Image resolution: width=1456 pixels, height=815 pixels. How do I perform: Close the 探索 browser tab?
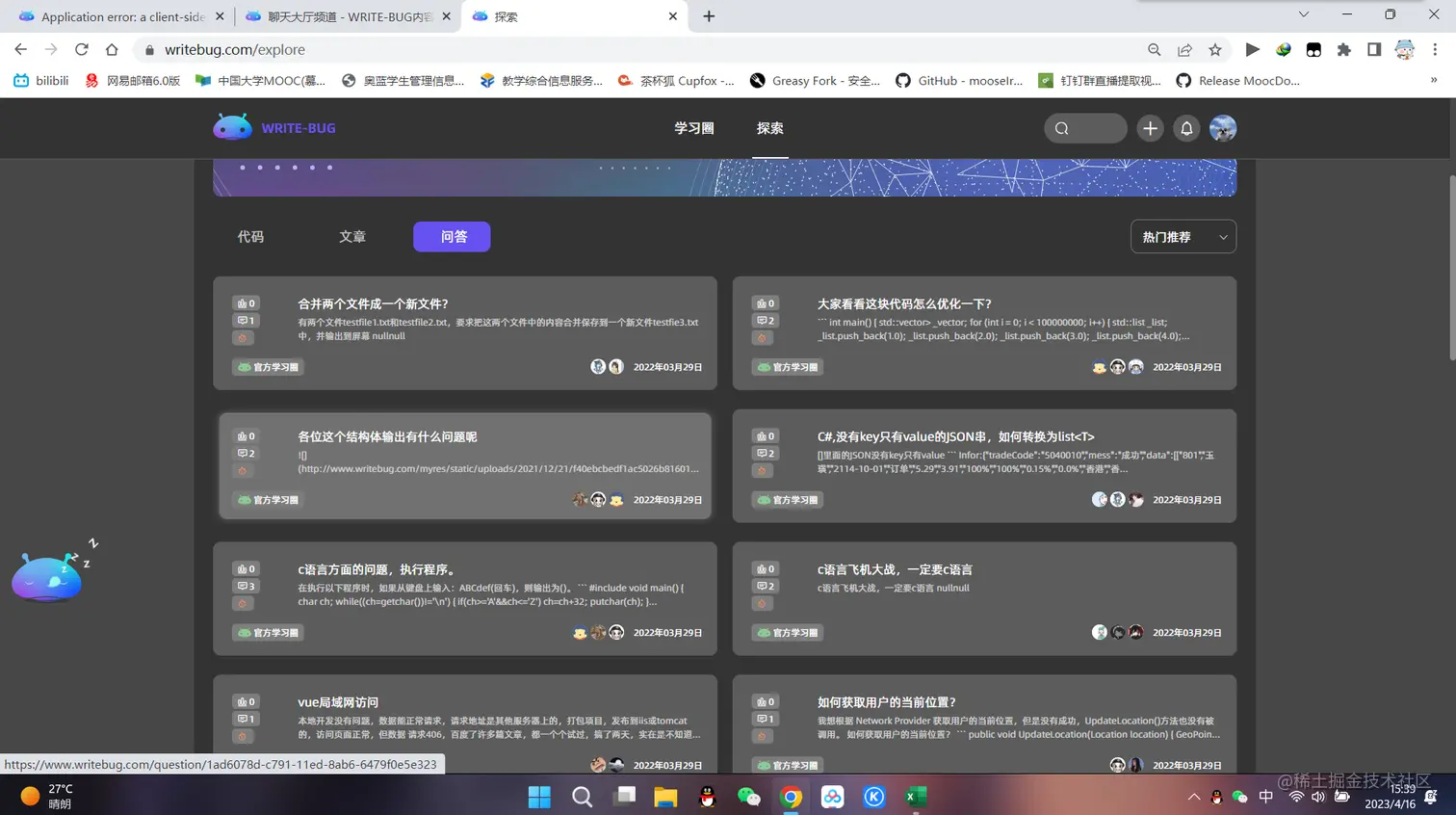coord(672,16)
